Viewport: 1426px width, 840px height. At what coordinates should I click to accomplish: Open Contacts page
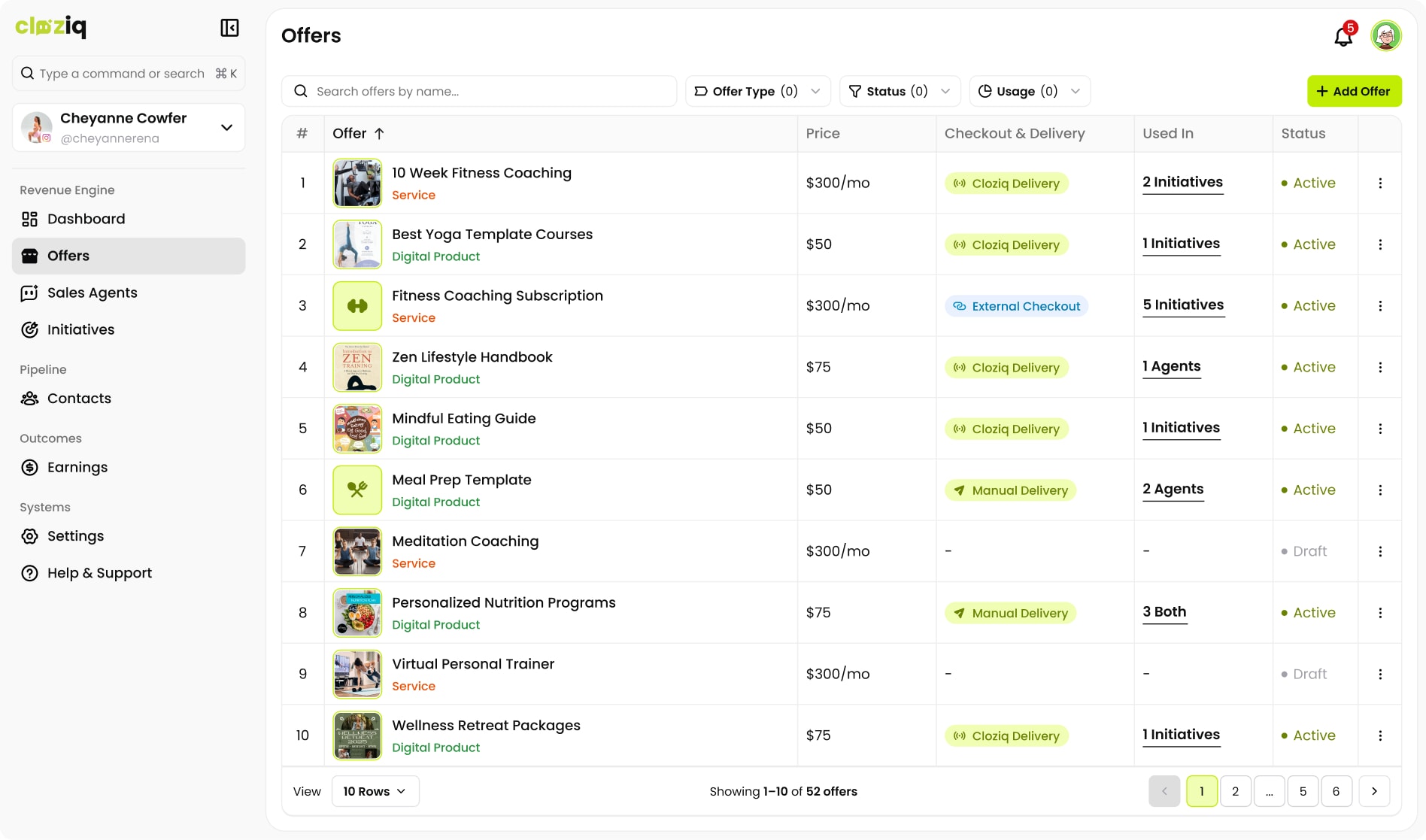pyautogui.click(x=129, y=399)
